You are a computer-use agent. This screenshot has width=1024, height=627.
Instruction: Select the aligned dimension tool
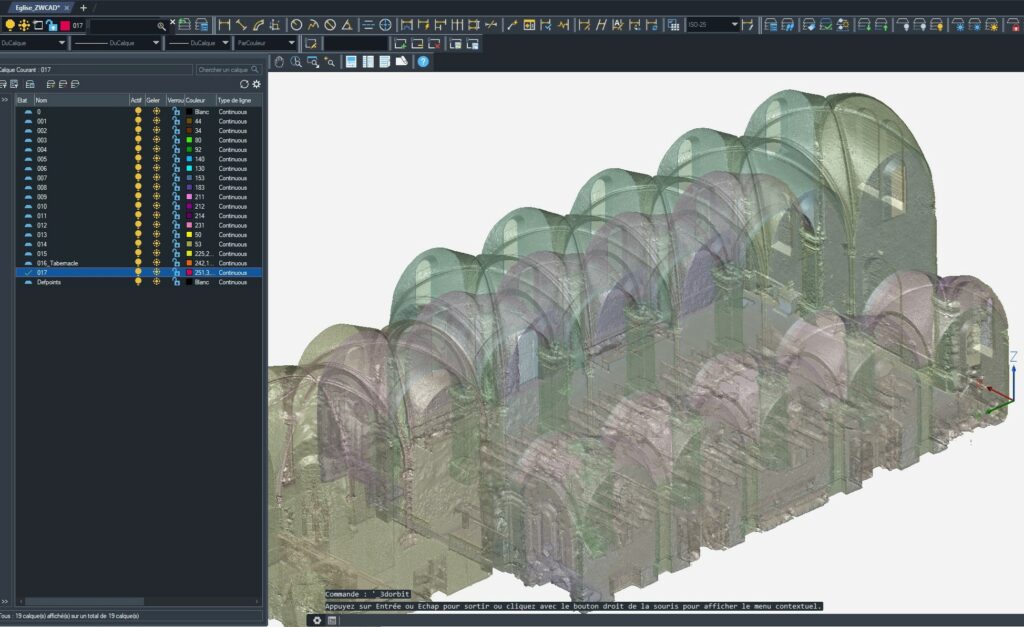(242, 25)
